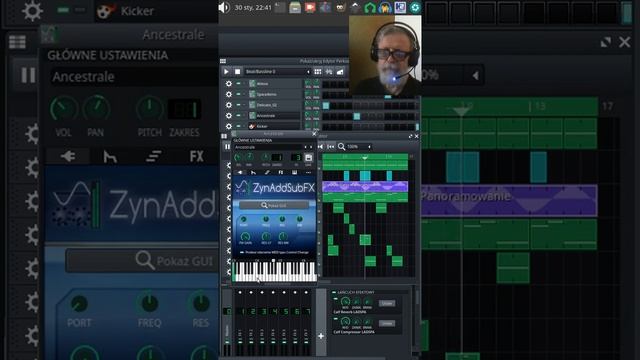The width and height of the screenshot is (640, 360).
Task: Click the BW knob in ZynAddSubFX panel
Action: click(x=299, y=220)
